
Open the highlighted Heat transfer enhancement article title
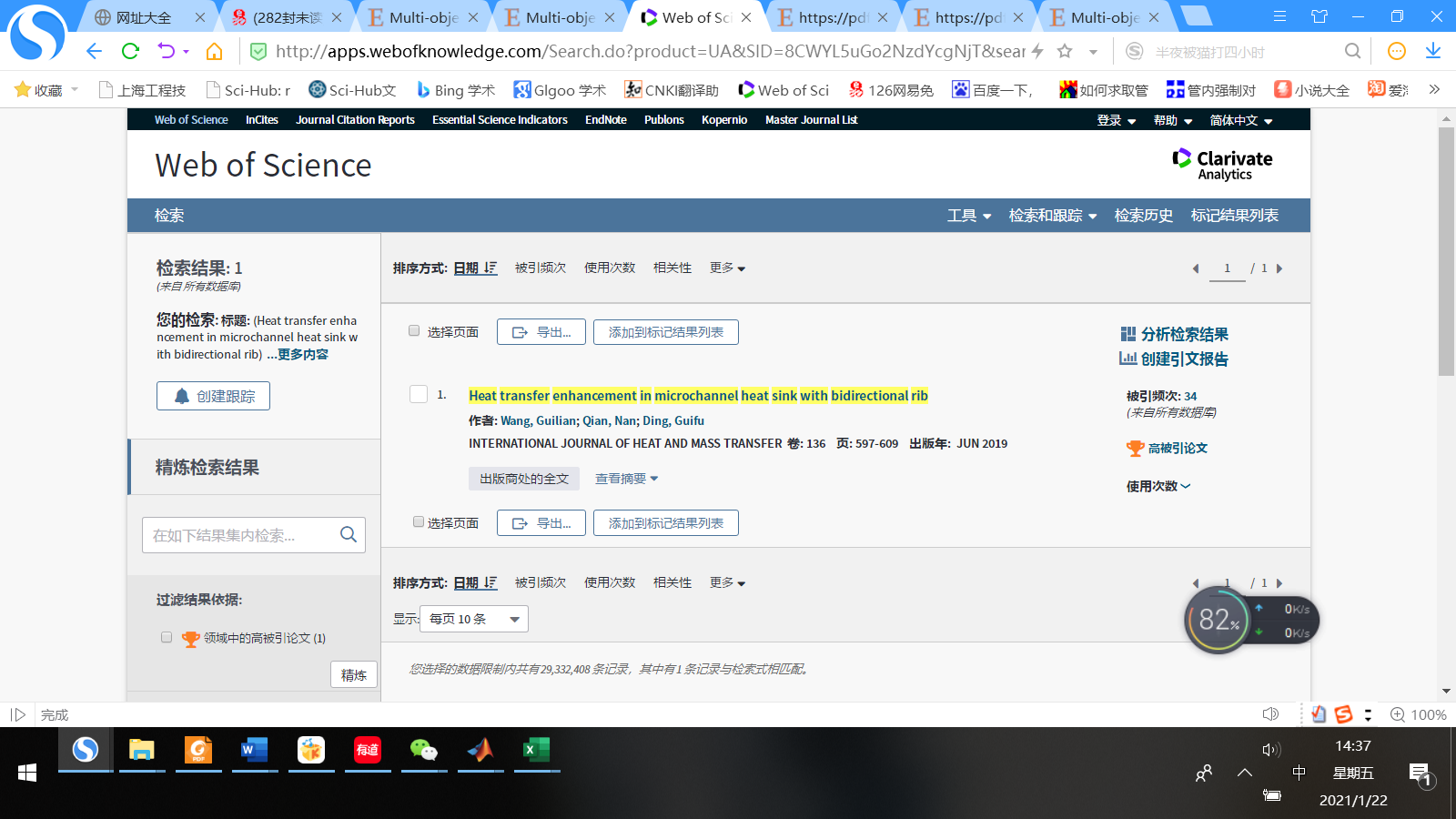698,396
